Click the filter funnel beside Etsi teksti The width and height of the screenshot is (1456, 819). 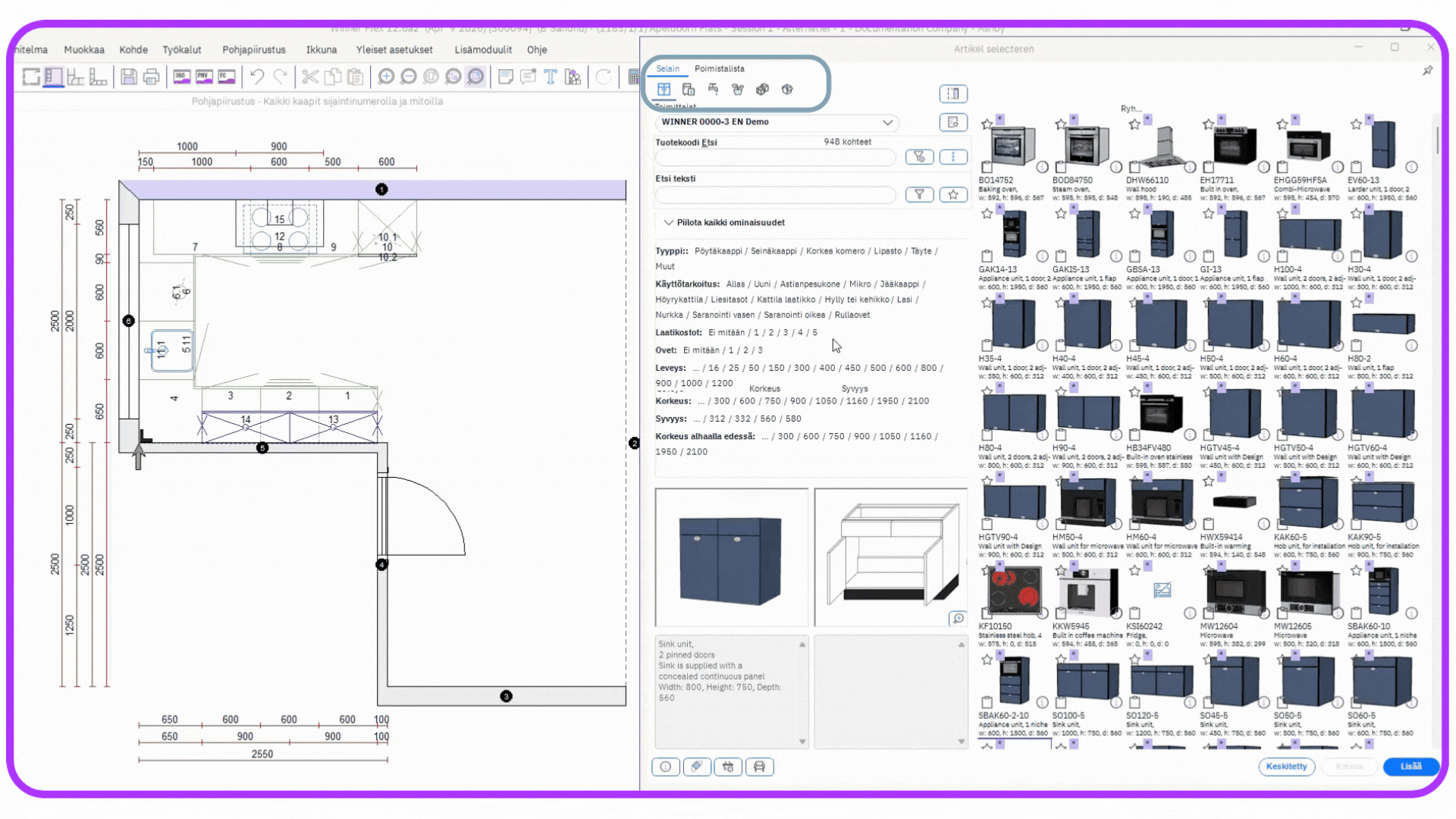(x=919, y=195)
